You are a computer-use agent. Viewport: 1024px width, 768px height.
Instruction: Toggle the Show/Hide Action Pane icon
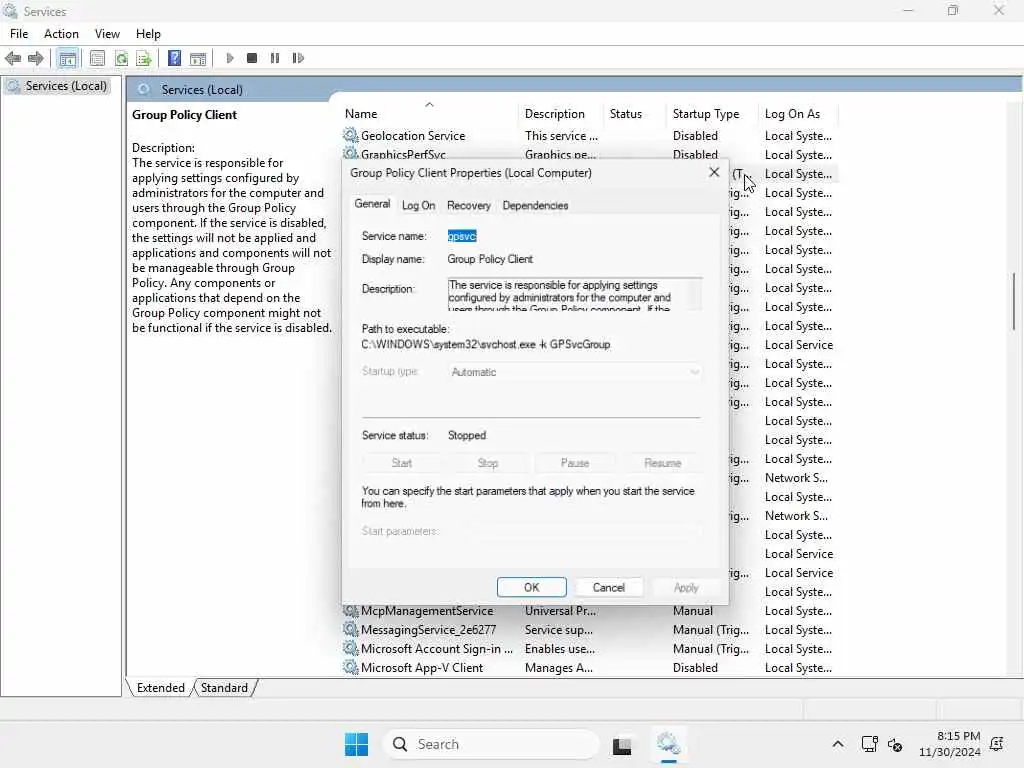click(x=198, y=58)
